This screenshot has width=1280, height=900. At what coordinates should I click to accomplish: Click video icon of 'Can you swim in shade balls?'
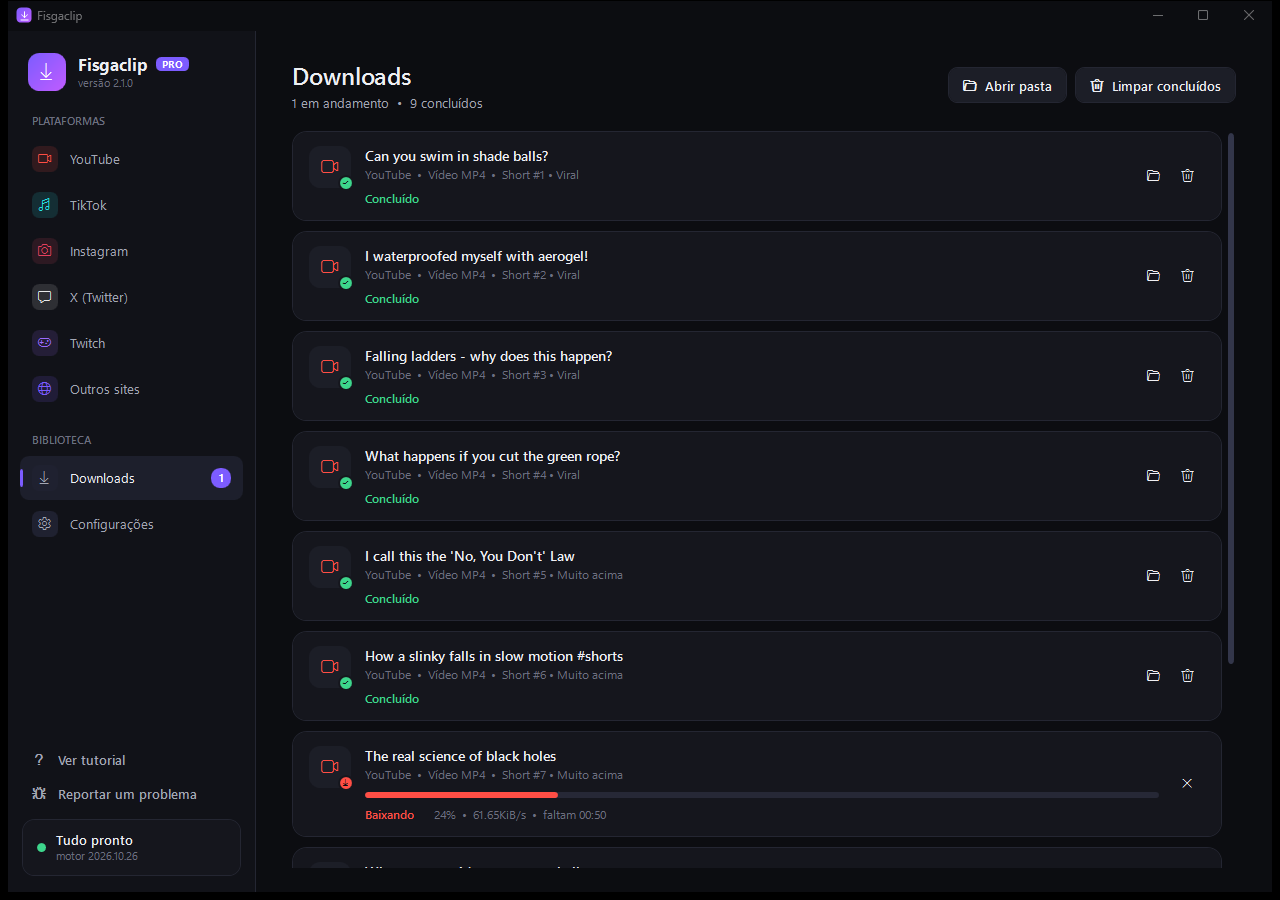pyautogui.click(x=330, y=167)
